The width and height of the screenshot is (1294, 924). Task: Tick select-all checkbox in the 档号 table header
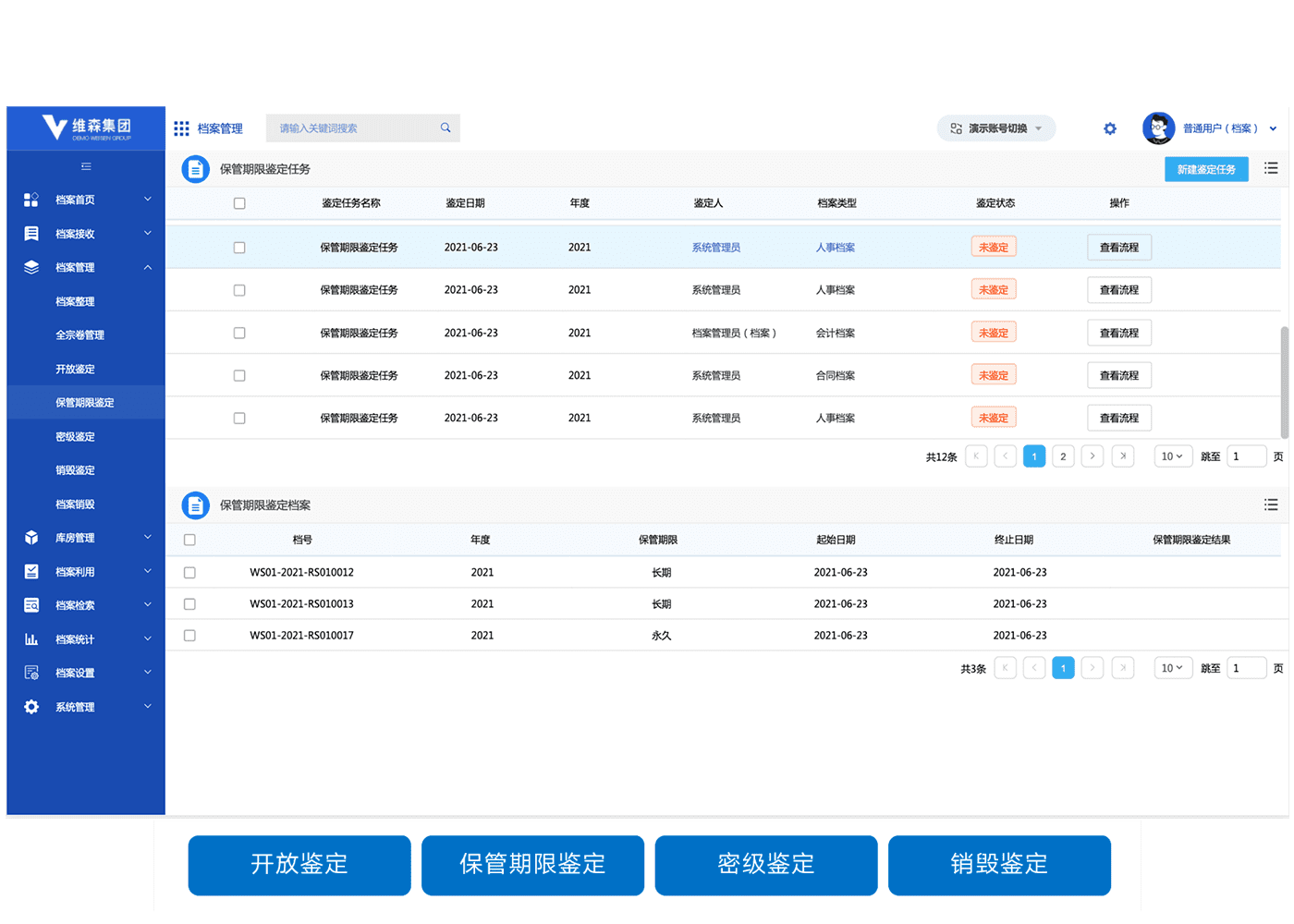tap(189, 540)
